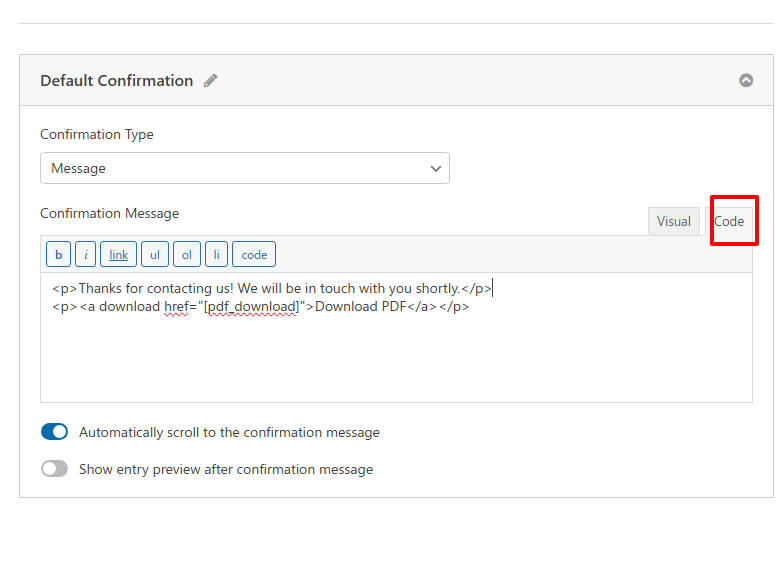Insert a hyperlink using link button
Viewport: 783px width, 571px height.
point(118,255)
